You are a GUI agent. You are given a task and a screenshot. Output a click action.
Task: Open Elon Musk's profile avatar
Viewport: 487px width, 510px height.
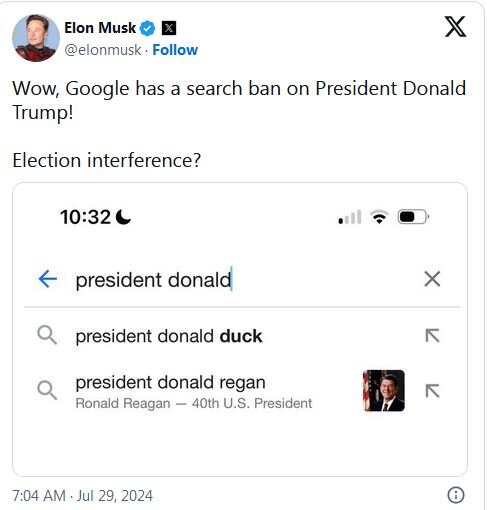pyautogui.click(x=36, y=38)
